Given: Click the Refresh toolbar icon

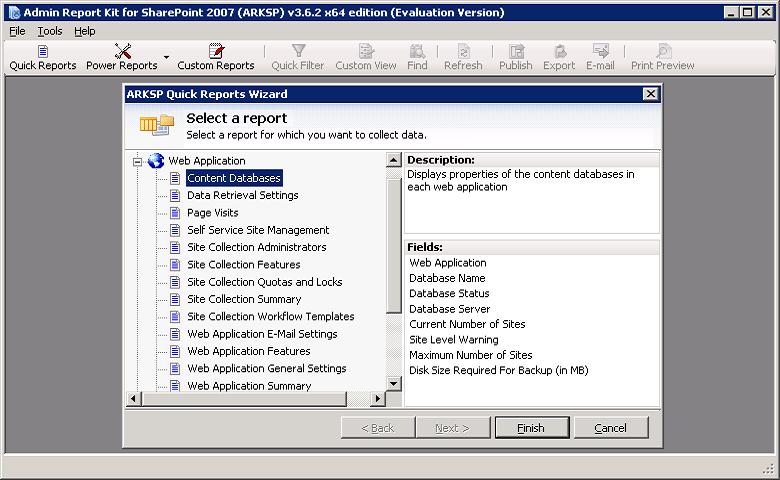Looking at the screenshot, I should tap(463, 58).
